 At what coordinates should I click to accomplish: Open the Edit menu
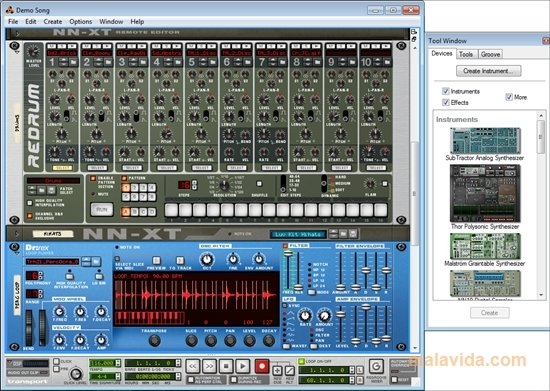click(31, 22)
